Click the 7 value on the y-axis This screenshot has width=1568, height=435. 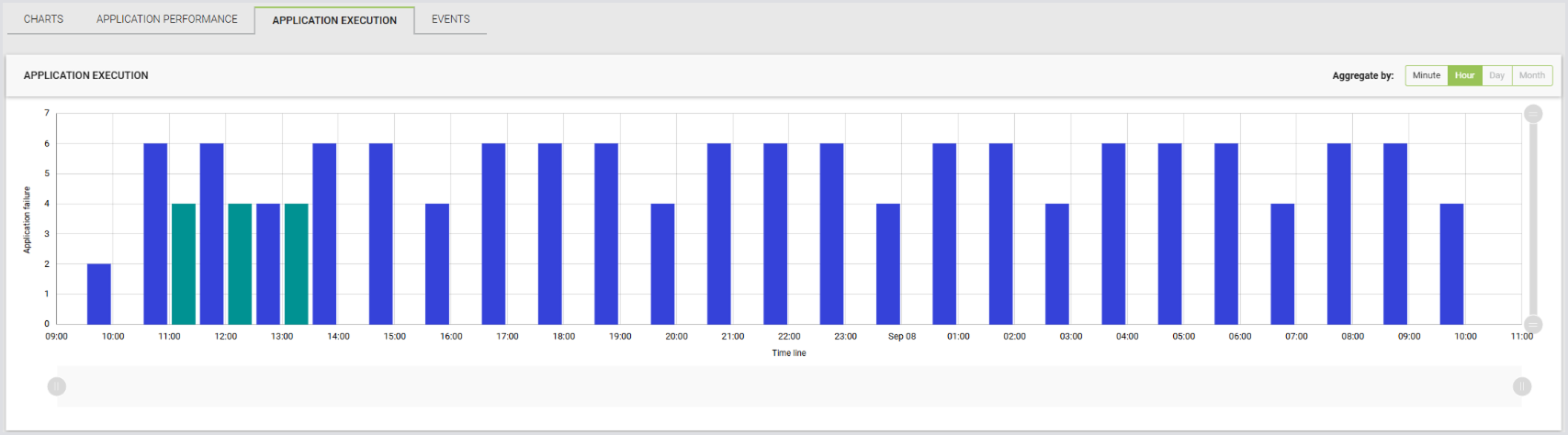click(47, 113)
